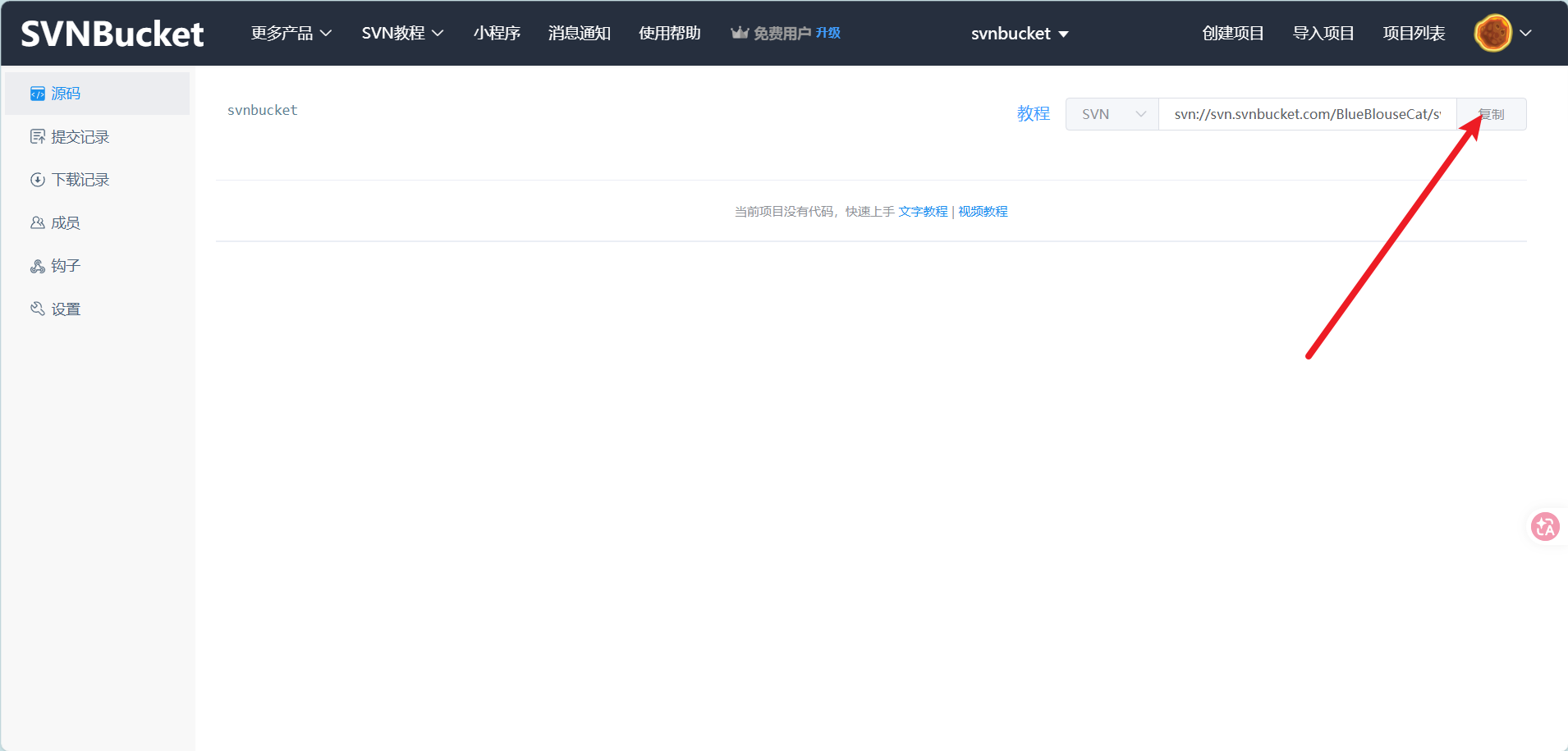
Task: Click the 免费用户 label
Action: click(782, 33)
